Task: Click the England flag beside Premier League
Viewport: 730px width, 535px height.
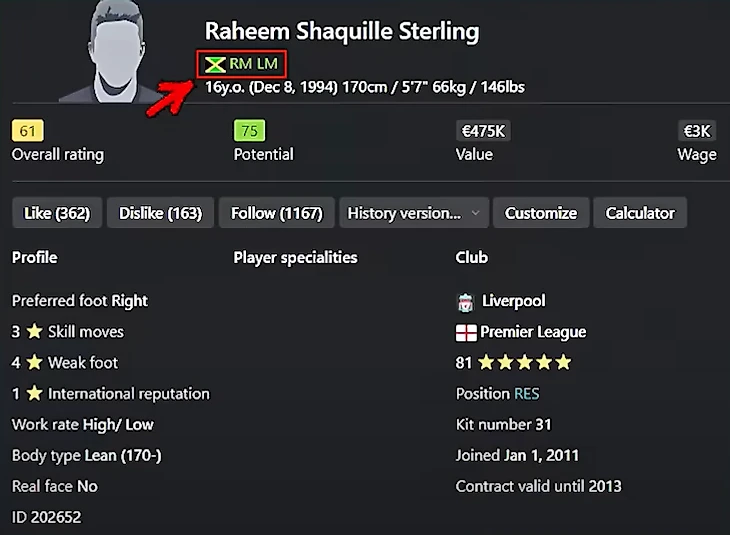Action: pyautogui.click(x=466, y=332)
